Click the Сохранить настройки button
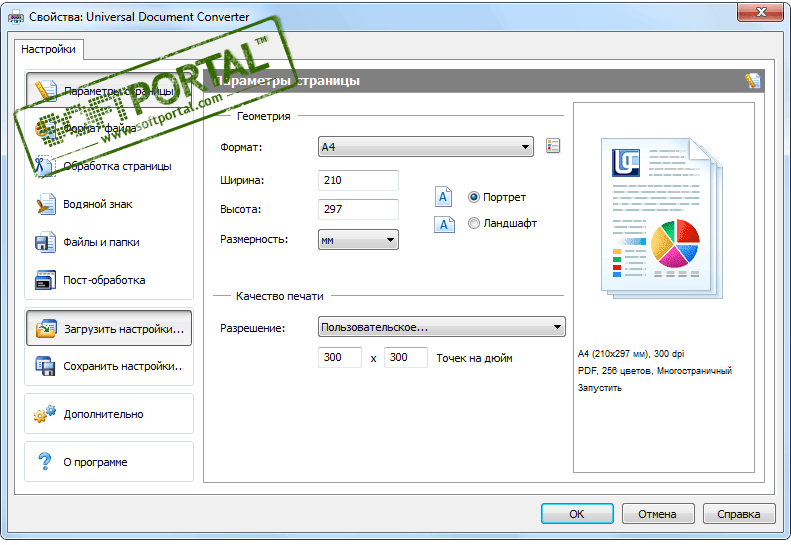This screenshot has width=791, height=545. tap(108, 366)
